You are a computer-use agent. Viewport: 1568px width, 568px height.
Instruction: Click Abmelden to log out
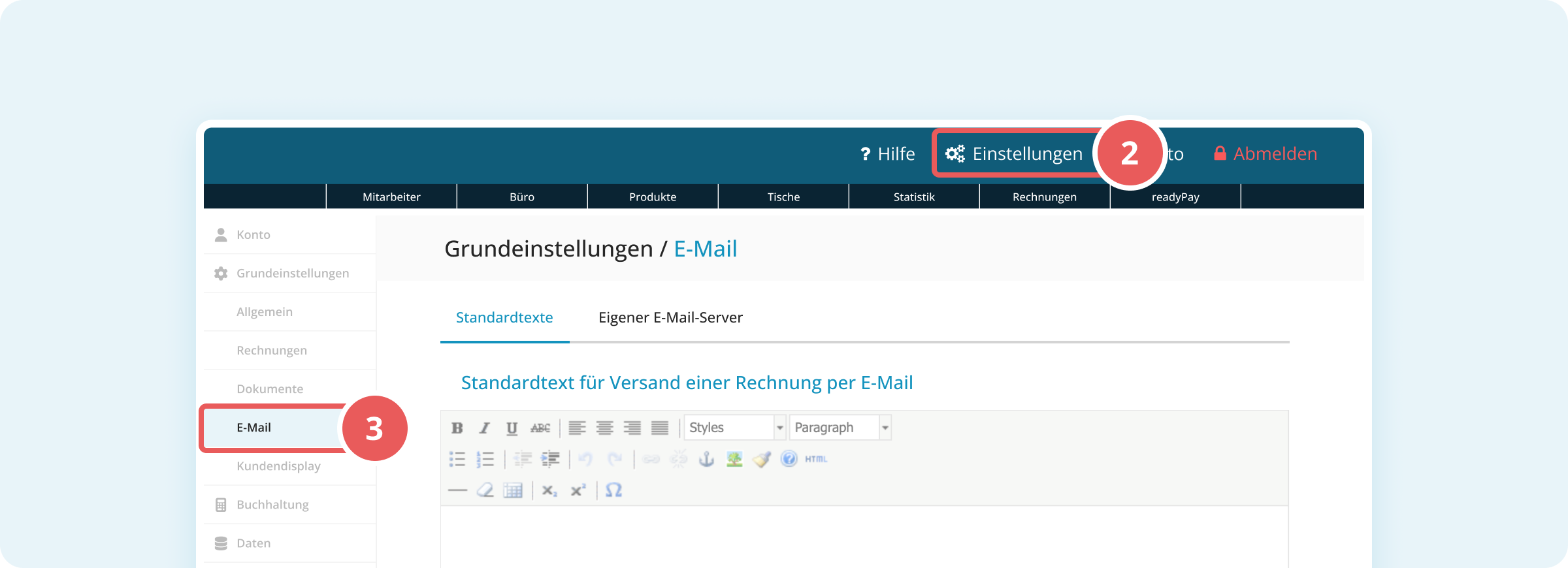[x=1266, y=154]
